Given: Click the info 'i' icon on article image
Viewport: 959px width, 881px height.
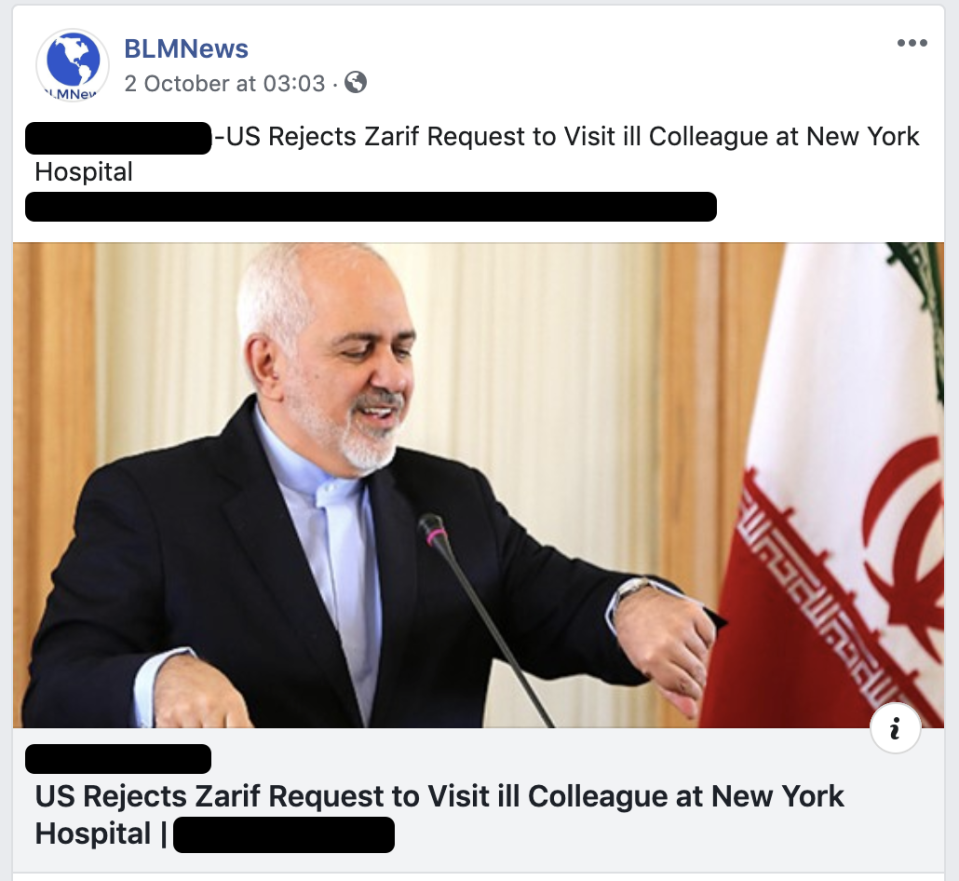Looking at the screenshot, I should (x=895, y=728).
